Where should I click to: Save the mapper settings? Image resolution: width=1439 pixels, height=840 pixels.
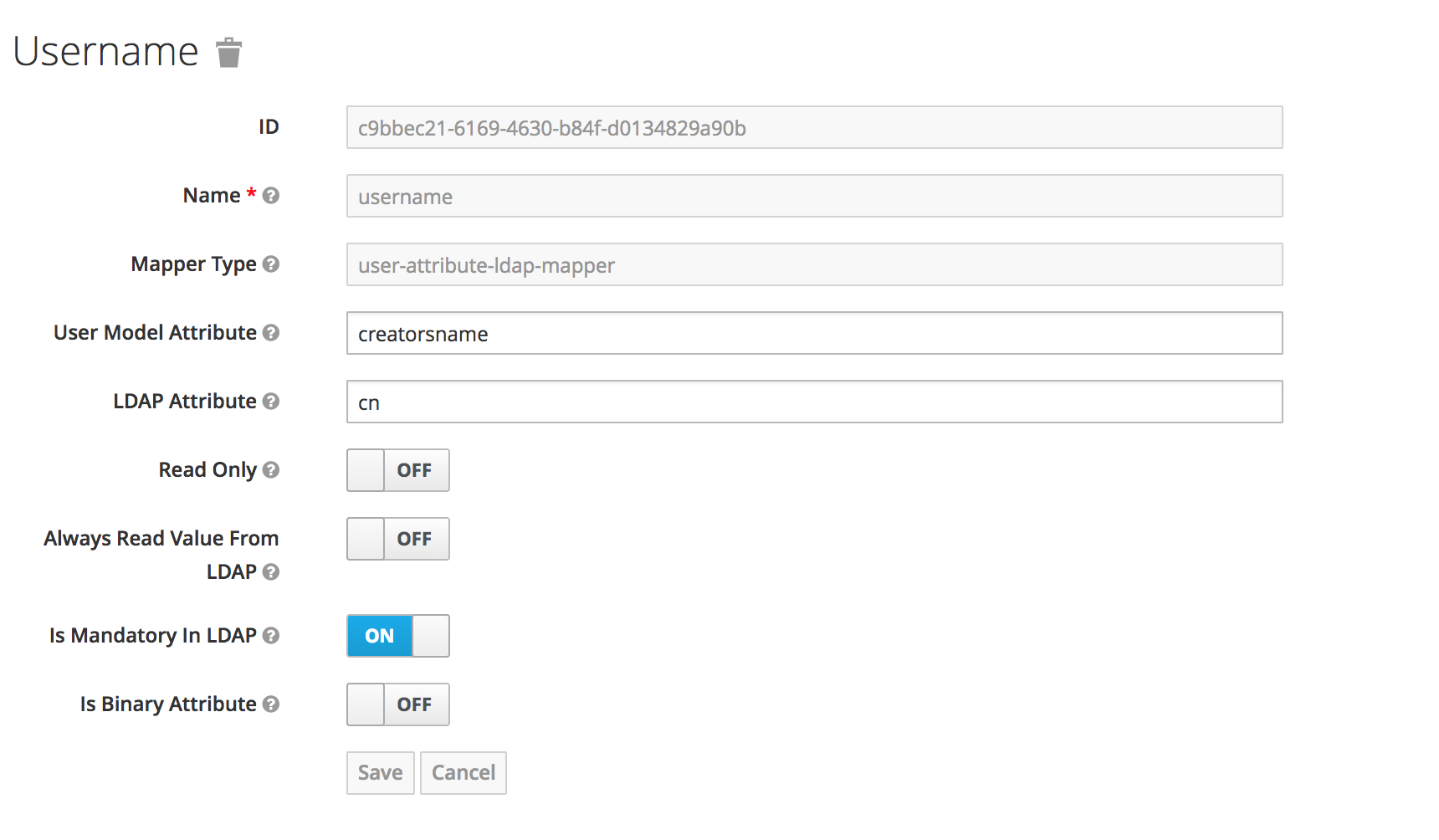tap(381, 773)
